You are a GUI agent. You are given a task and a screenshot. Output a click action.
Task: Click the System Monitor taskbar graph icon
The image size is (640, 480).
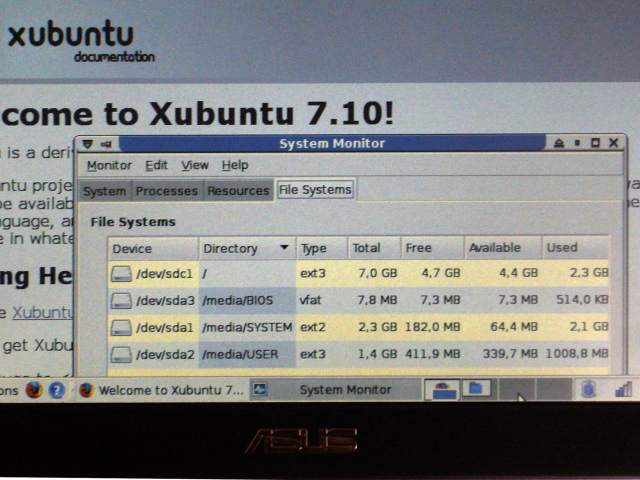coord(260,390)
